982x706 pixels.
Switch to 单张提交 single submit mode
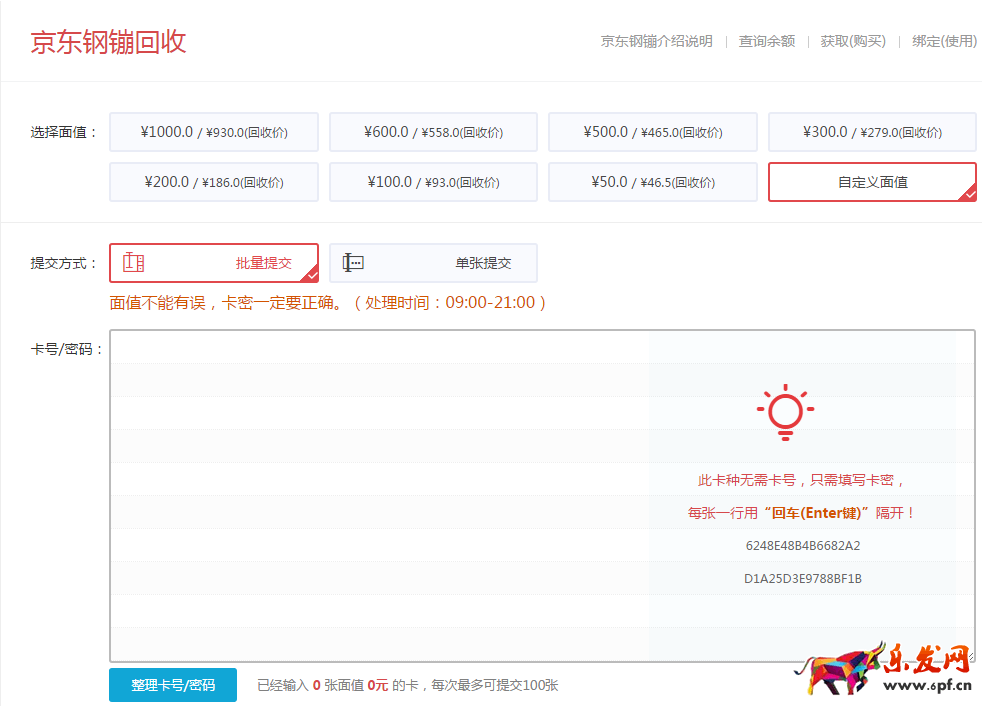click(x=483, y=263)
